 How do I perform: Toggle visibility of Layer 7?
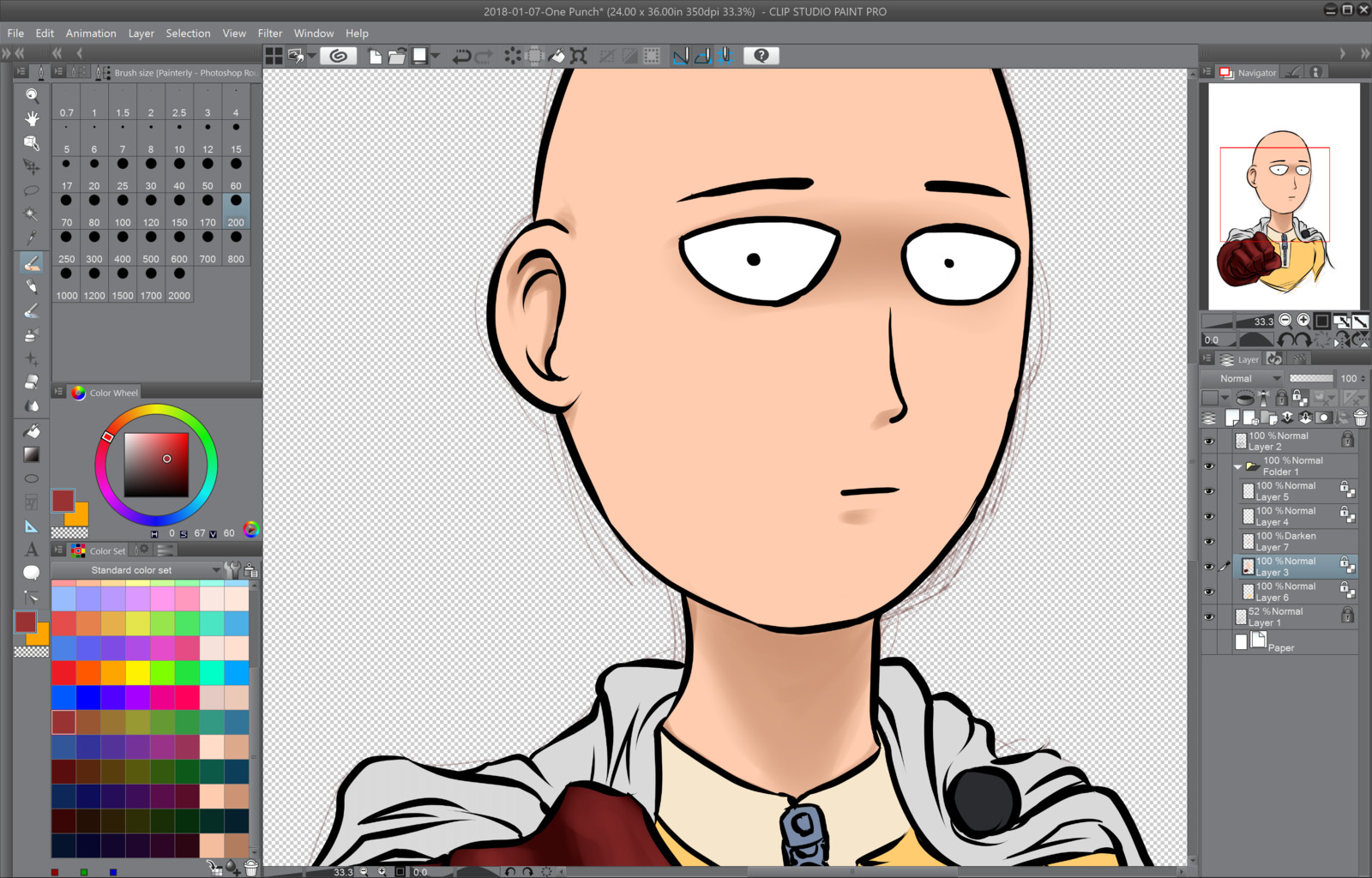point(1209,541)
